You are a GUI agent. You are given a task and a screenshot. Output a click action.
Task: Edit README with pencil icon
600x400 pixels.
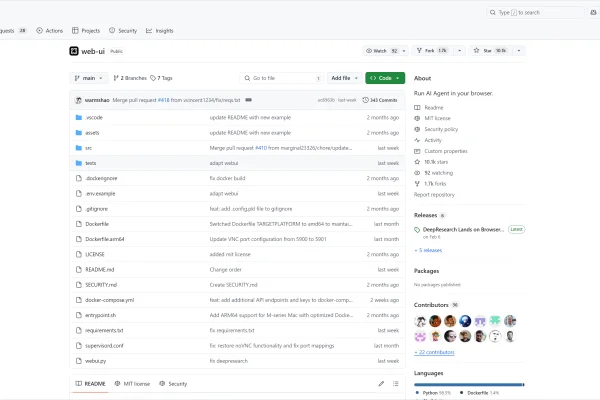pos(381,384)
